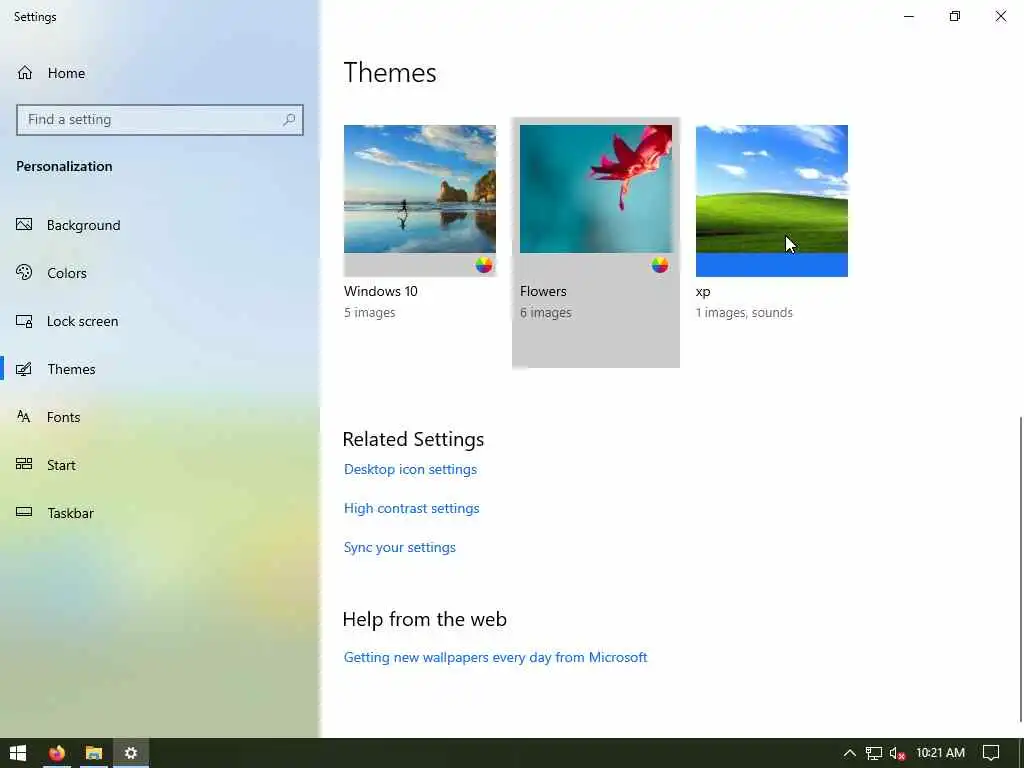1024x768 pixels.
Task: Click the settings page vertical scrollbar
Action: point(1020,568)
